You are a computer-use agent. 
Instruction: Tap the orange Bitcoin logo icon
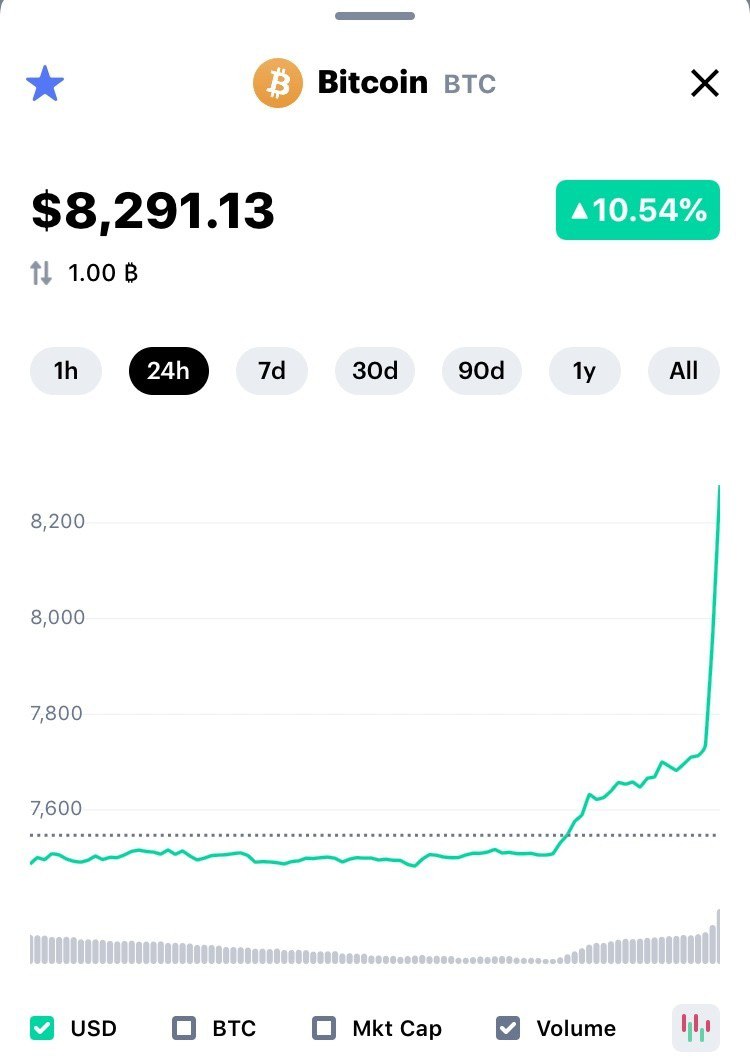(x=277, y=83)
